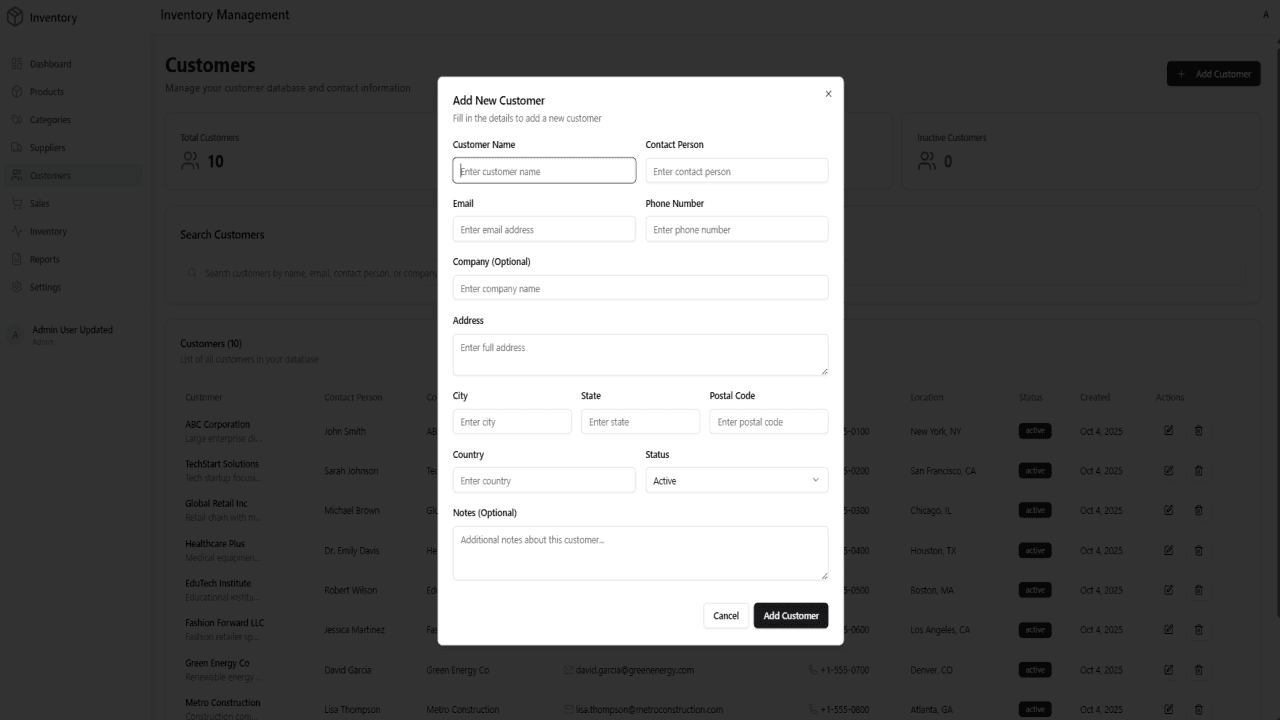Viewport: 1280px width, 720px height.
Task: Edit the EduTech Institute row
Action: (1168, 590)
